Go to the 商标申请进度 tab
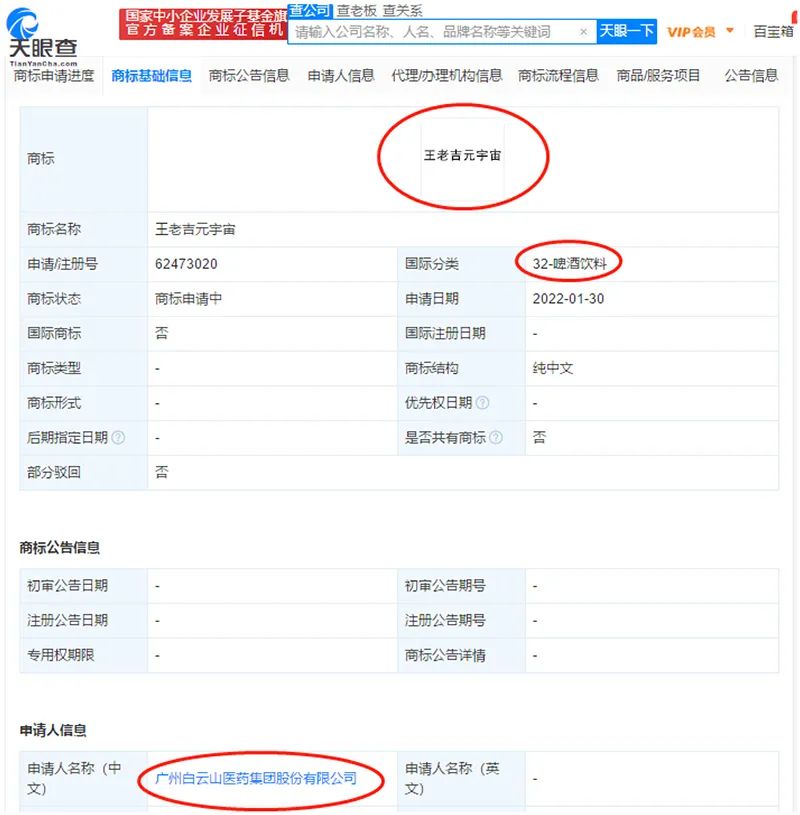 point(54,76)
